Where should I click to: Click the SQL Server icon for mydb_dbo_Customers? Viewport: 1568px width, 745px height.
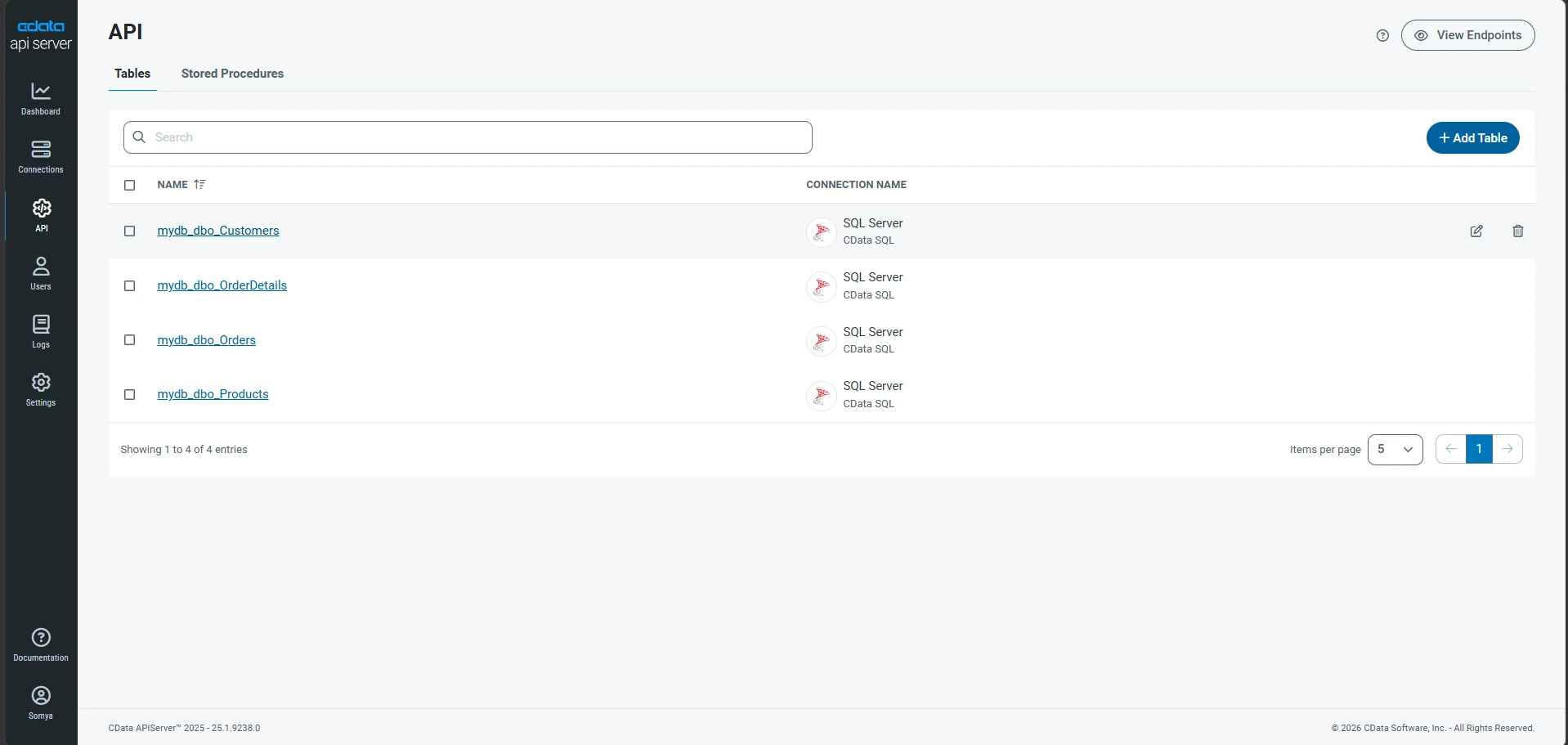point(822,232)
